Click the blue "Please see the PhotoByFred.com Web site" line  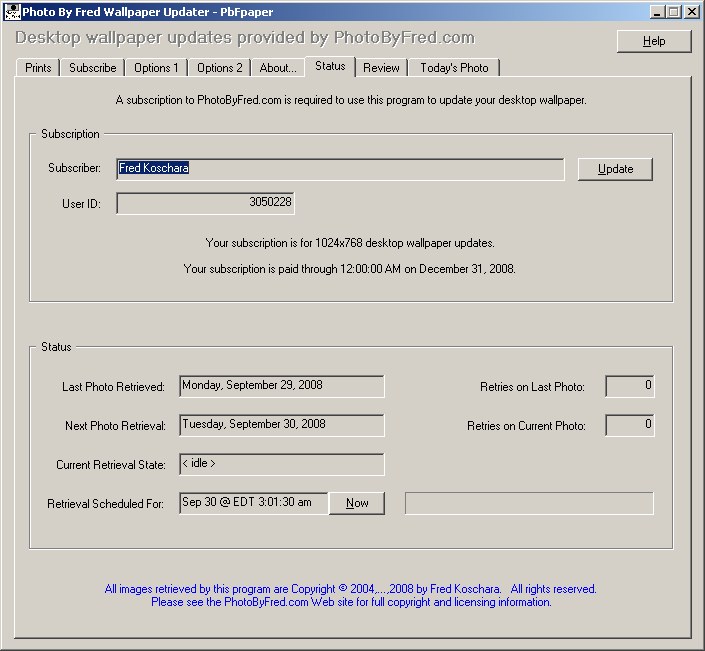point(351,602)
